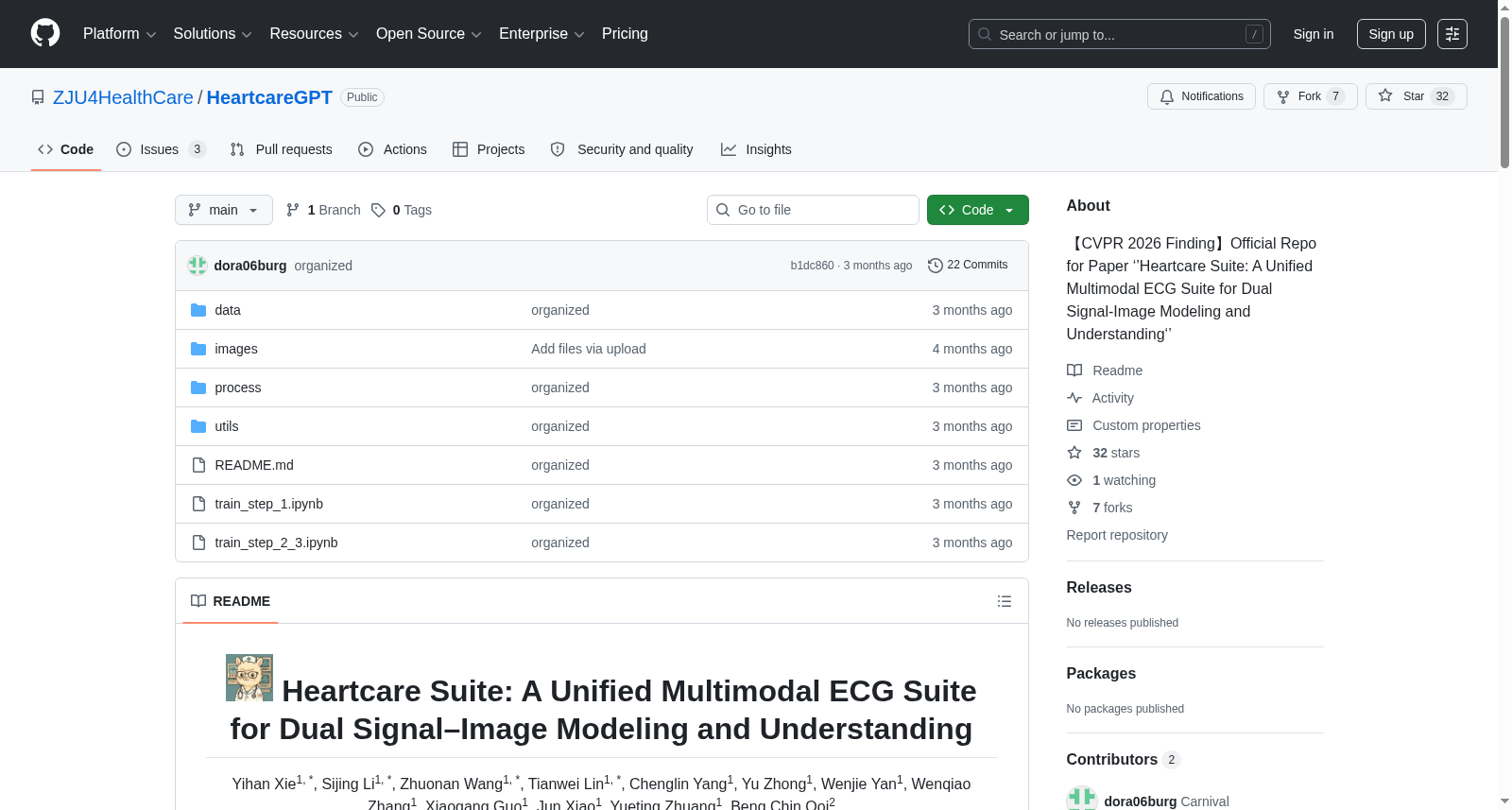Click the repository icon beside ZJU4HealthCare
Screen dimensions: 1512x810
click(38, 97)
